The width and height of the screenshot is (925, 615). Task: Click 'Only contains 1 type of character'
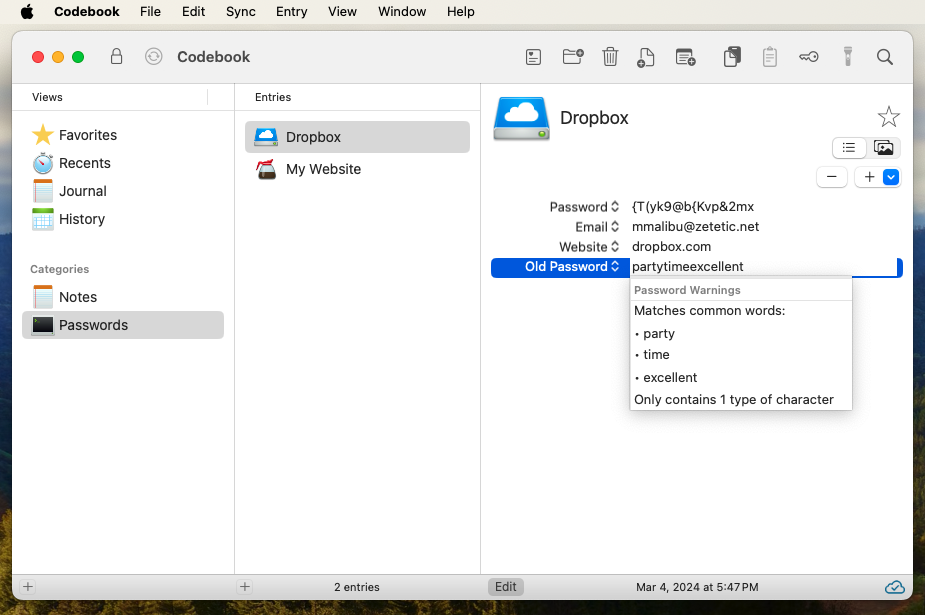[734, 400]
